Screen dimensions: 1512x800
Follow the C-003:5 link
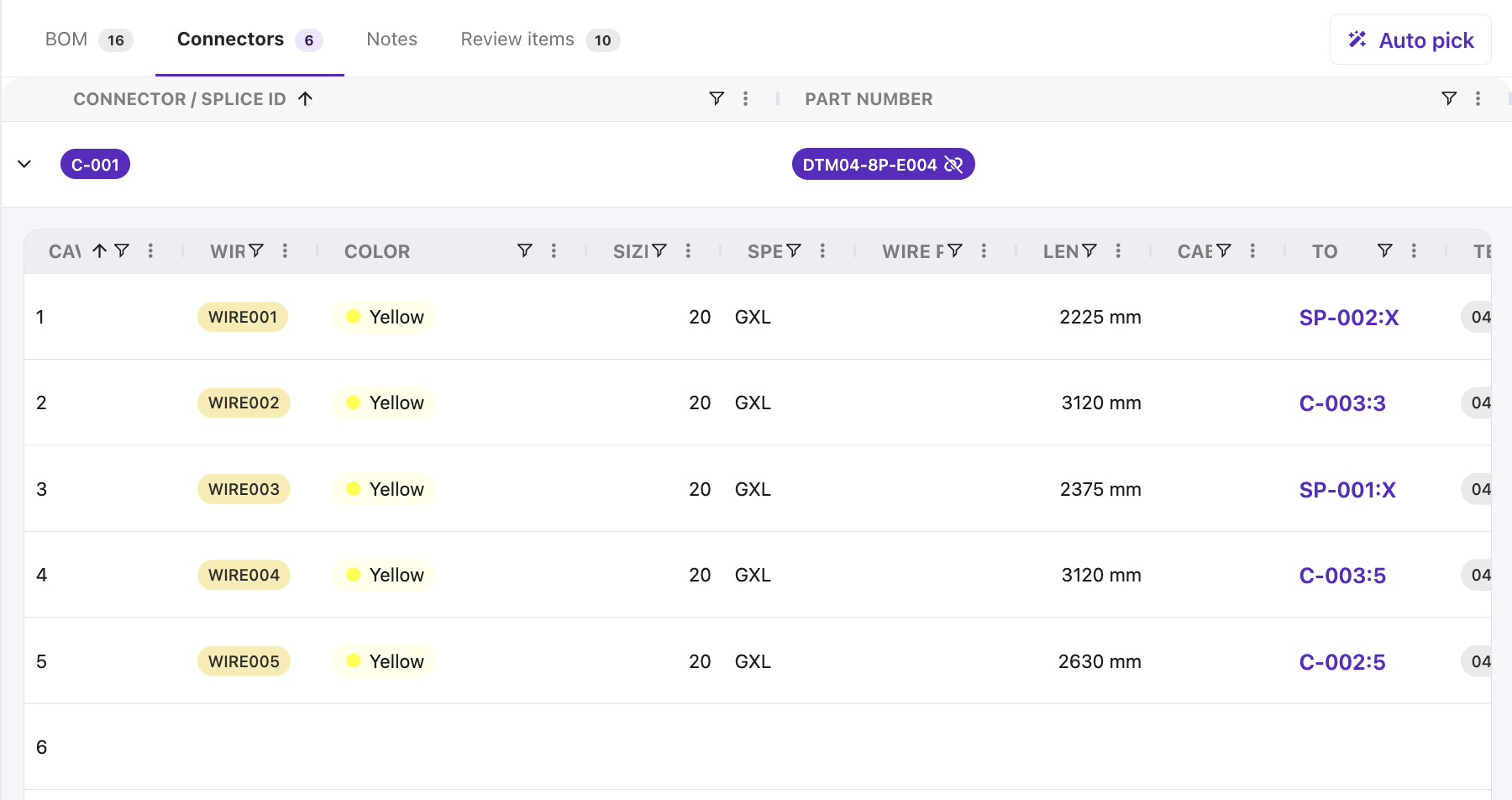pyautogui.click(x=1342, y=576)
